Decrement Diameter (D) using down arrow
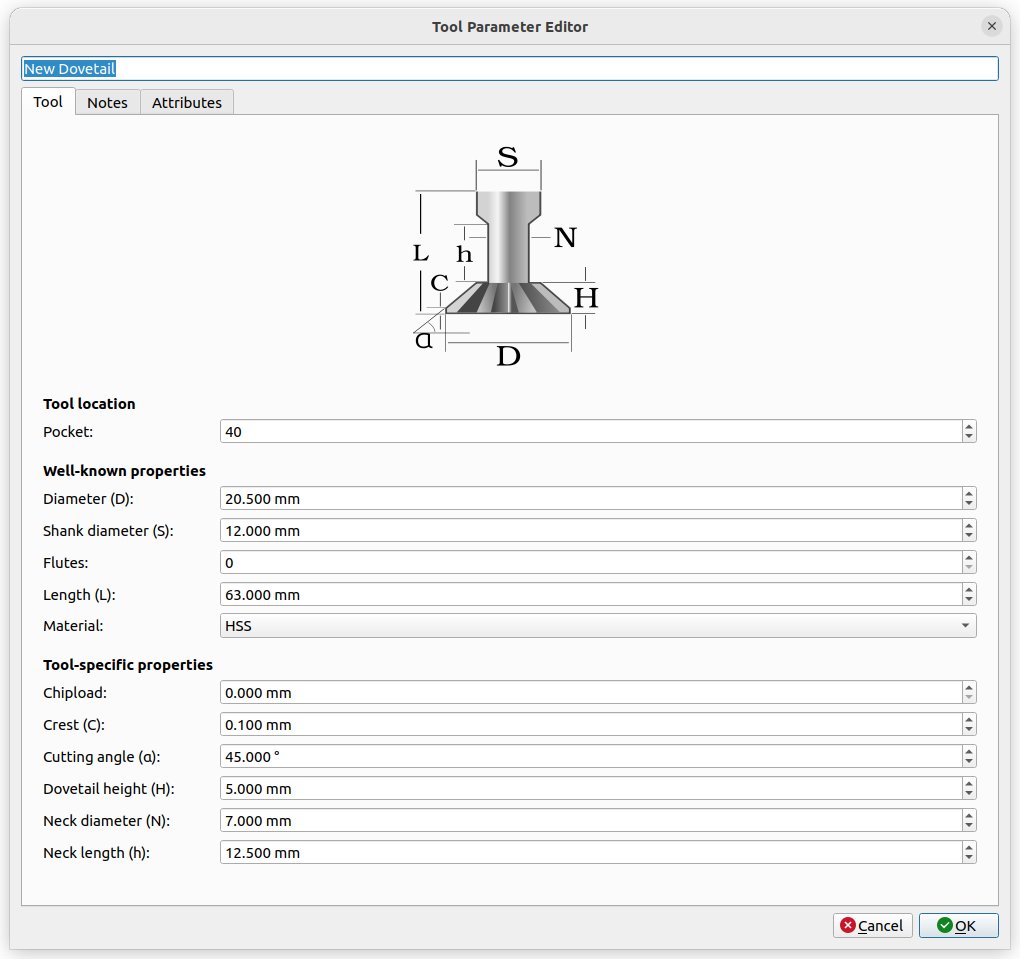1020x959 pixels. coord(969,504)
